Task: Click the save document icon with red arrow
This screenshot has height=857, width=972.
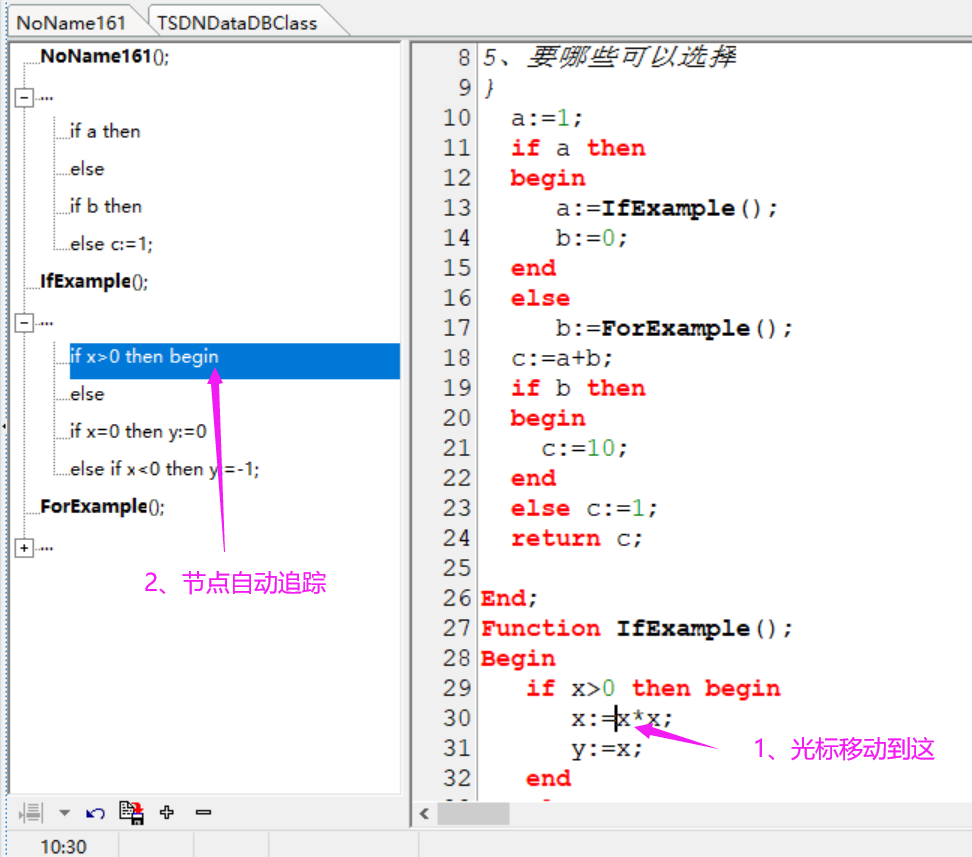Action: point(131,812)
